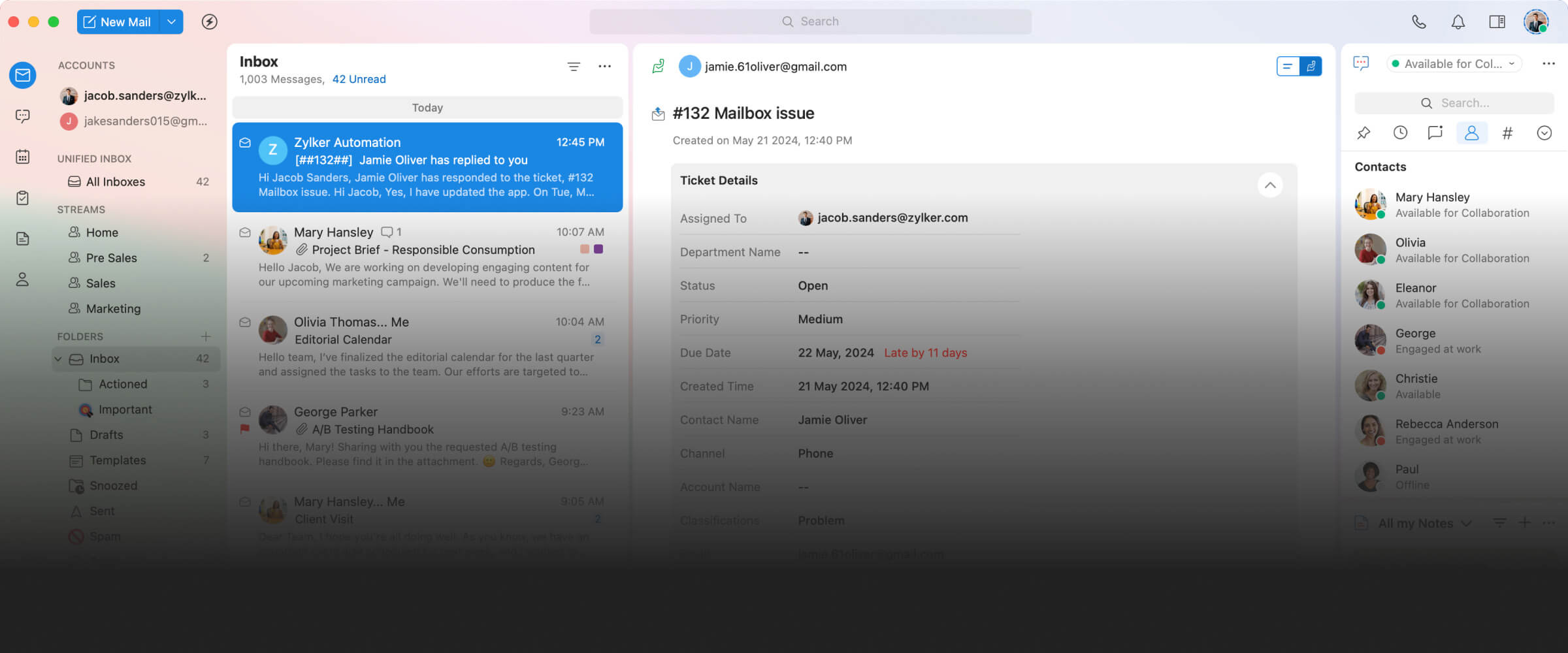Pin an item using the pin icon
Screen dimensions: 1568x653
pyautogui.click(x=1364, y=133)
